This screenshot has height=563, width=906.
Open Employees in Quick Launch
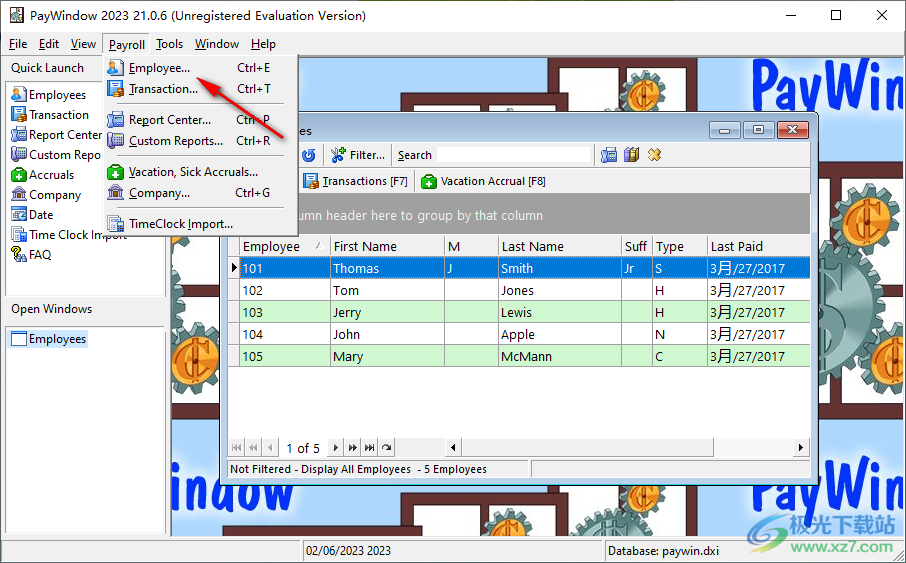(49, 95)
